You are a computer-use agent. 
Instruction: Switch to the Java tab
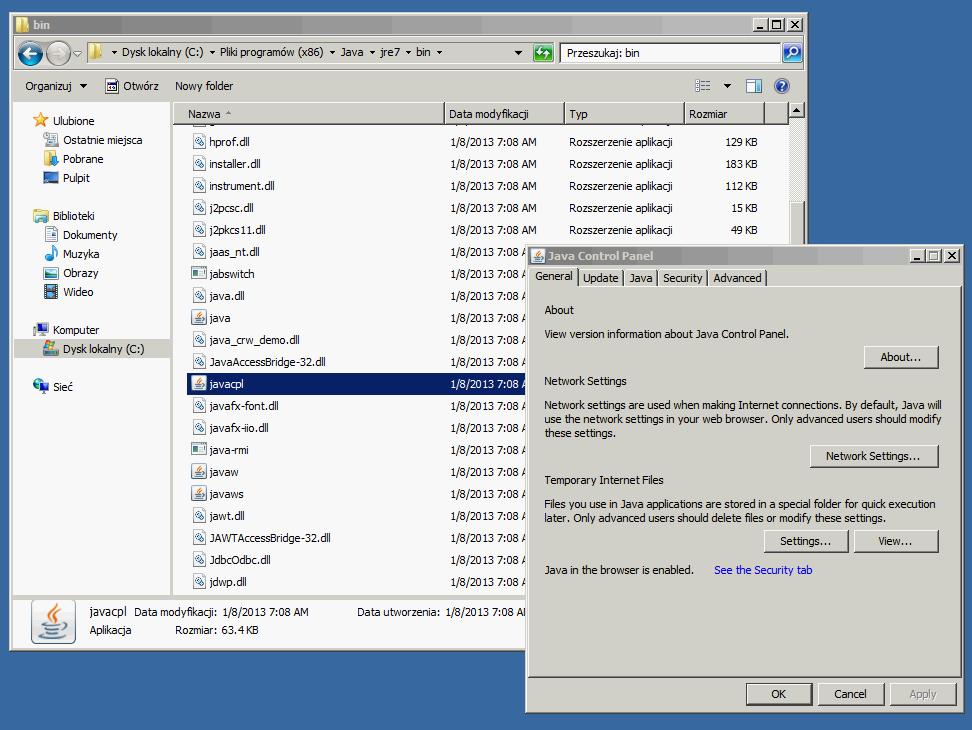coord(640,278)
